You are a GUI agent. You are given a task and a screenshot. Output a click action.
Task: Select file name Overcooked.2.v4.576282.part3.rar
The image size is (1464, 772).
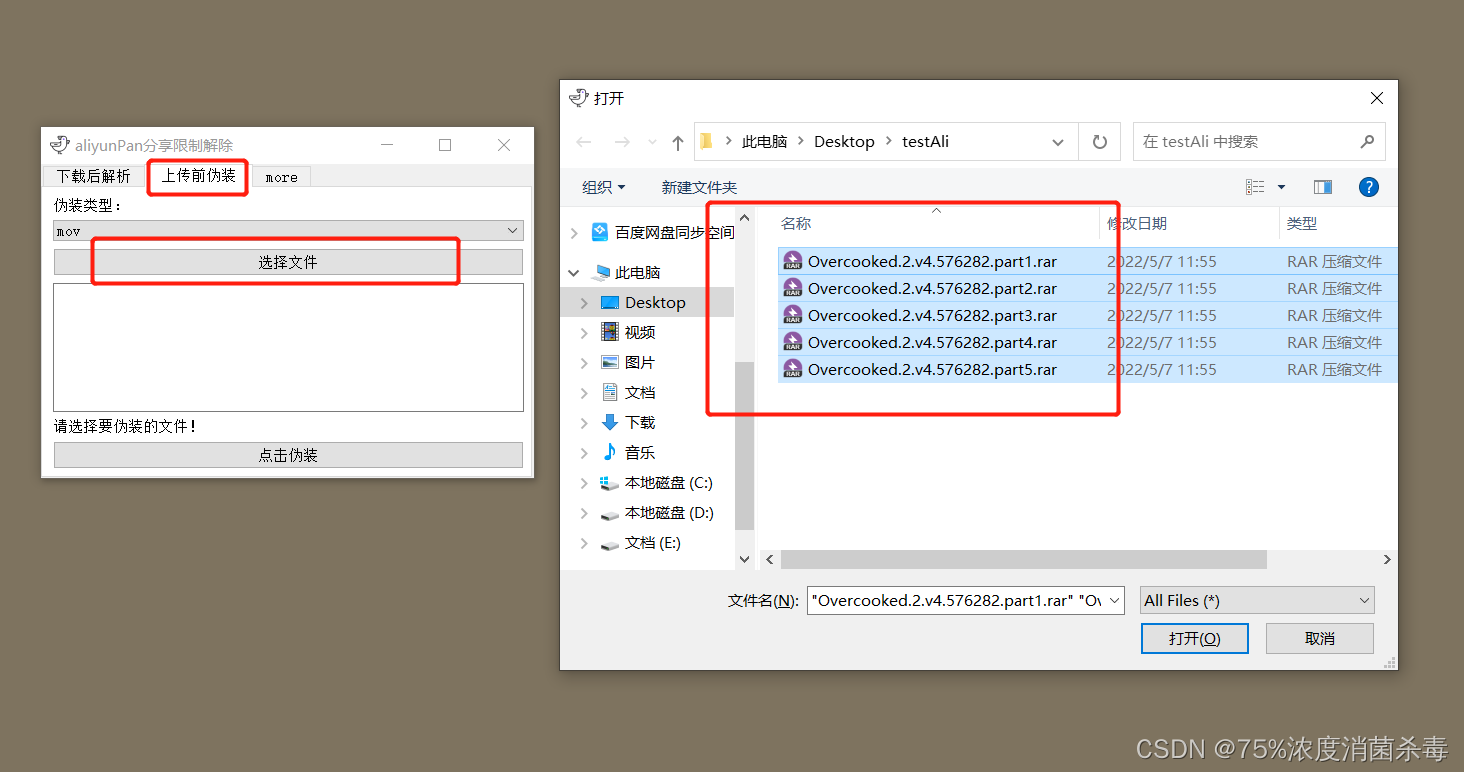932,315
